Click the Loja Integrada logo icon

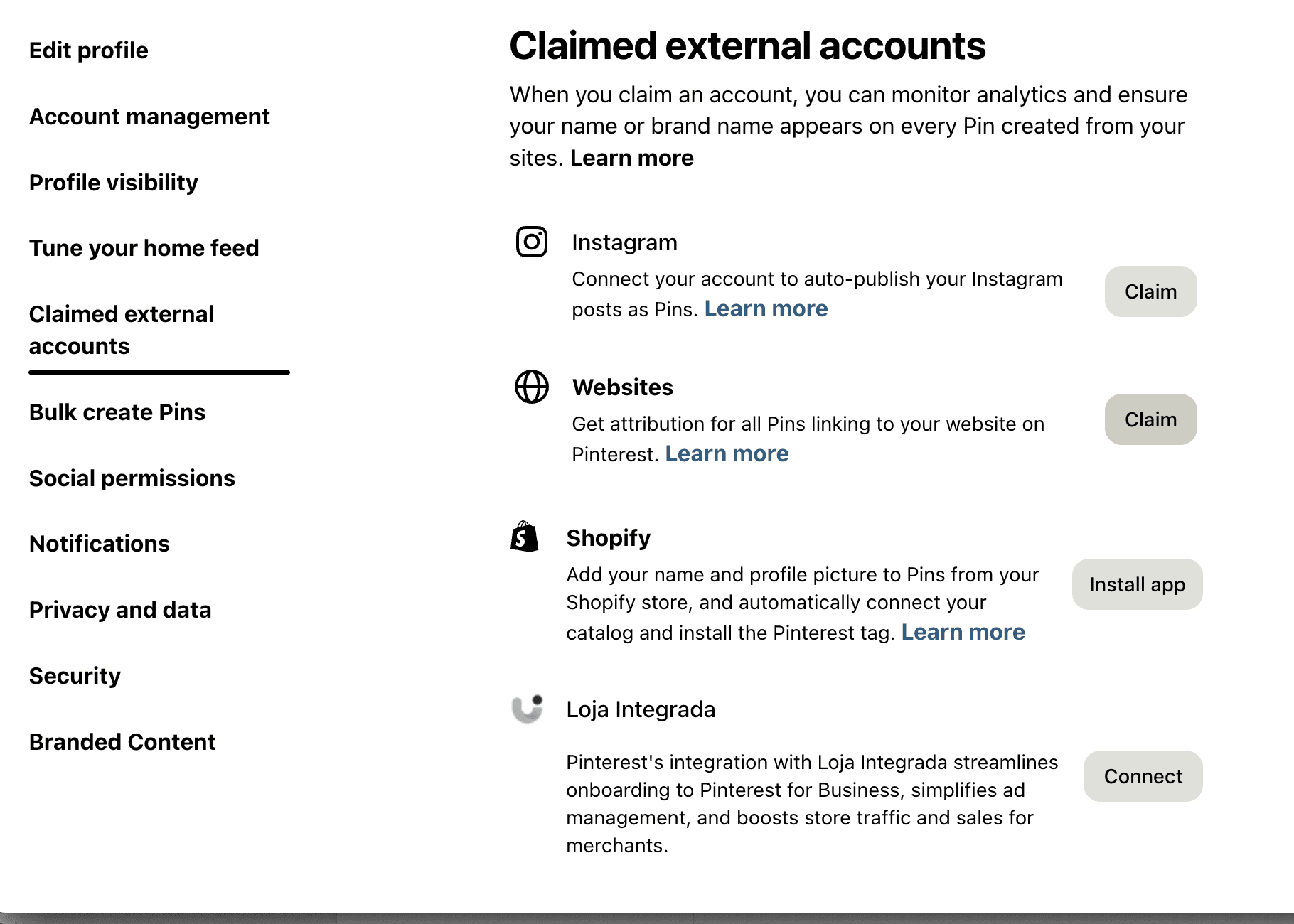[x=528, y=709]
